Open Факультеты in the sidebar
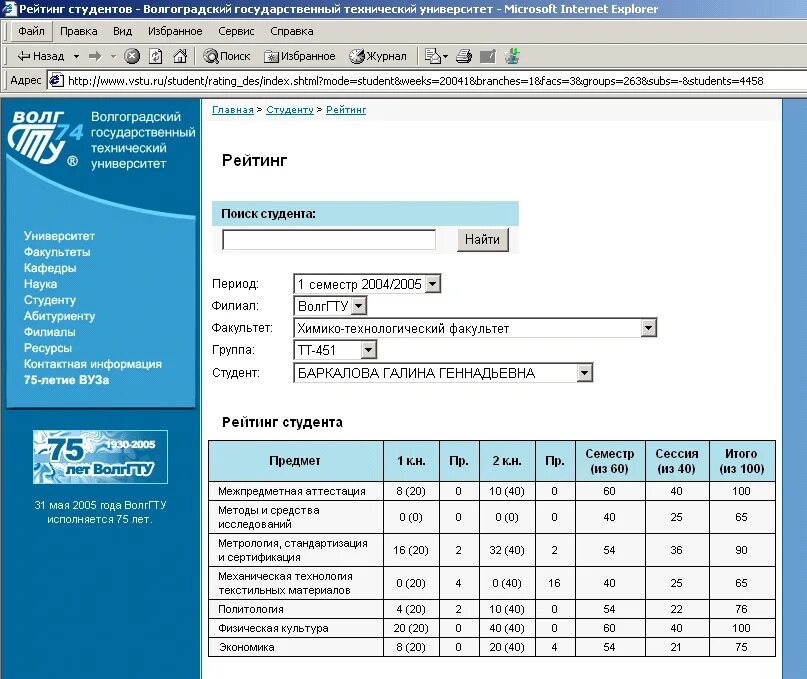The width and height of the screenshot is (807, 679). pos(57,252)
